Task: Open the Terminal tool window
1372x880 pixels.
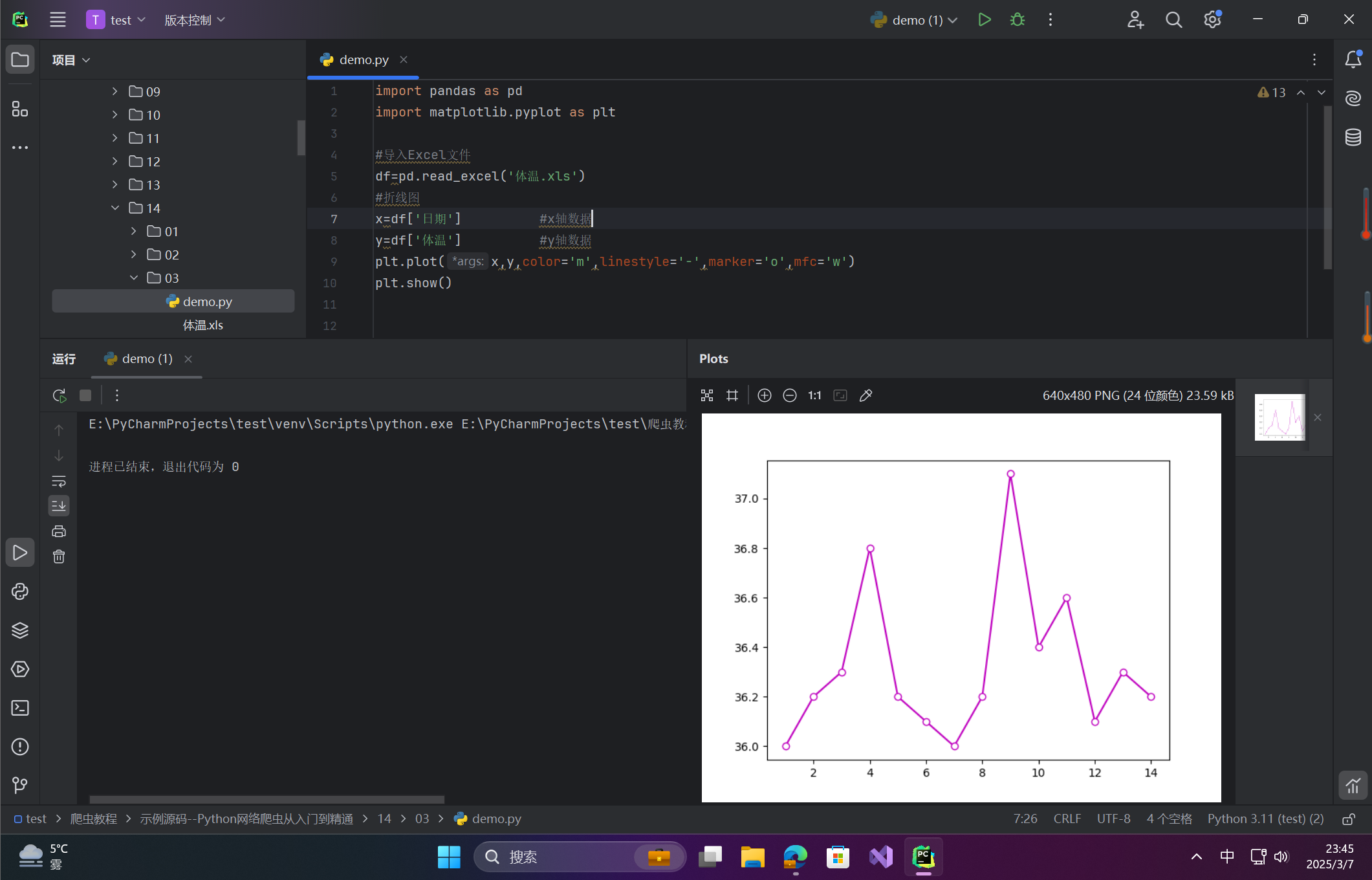Action: 20,708
